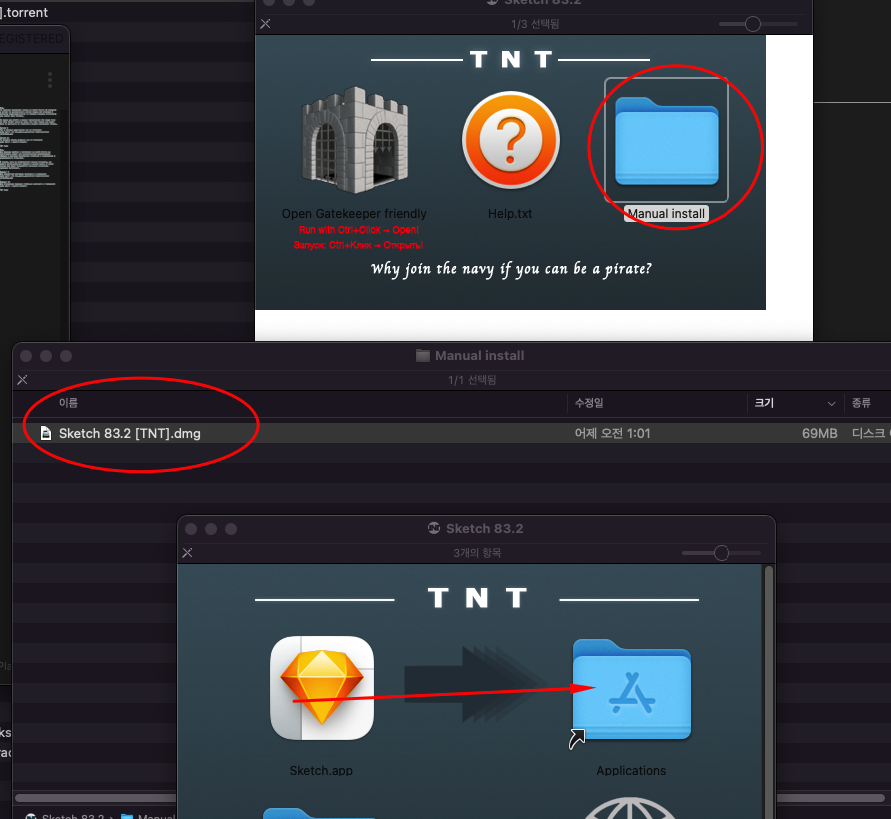
Task: Select the Applications label
Action: [631, 771]
